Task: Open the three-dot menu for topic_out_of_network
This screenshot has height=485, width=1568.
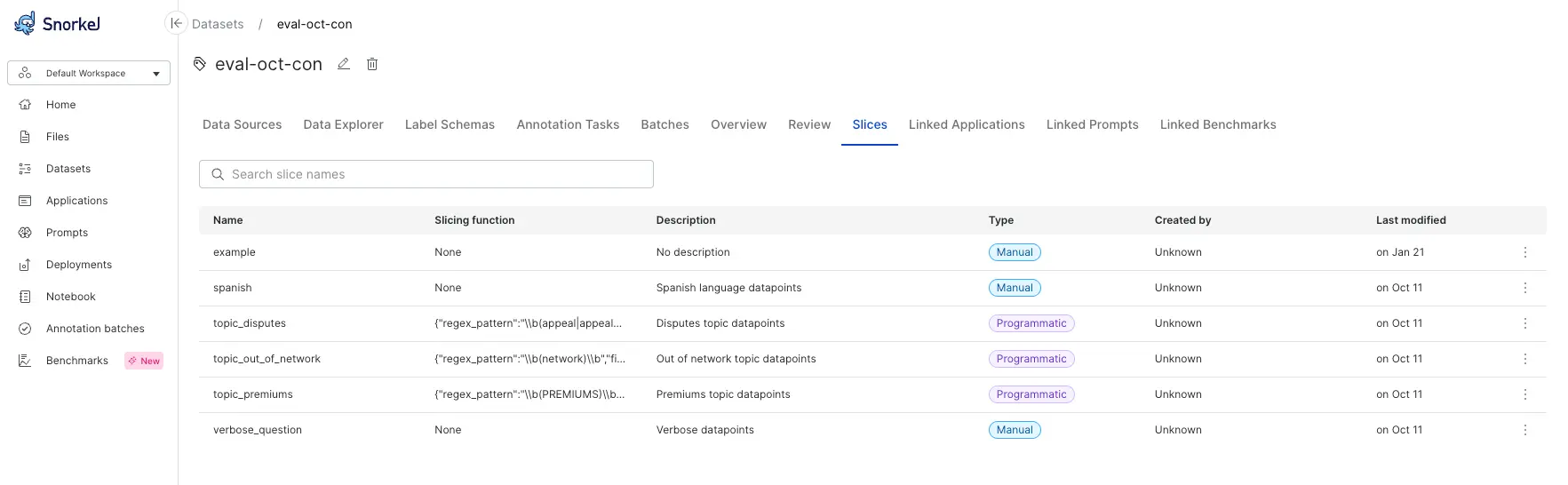Action: (x=1525, y=359)
